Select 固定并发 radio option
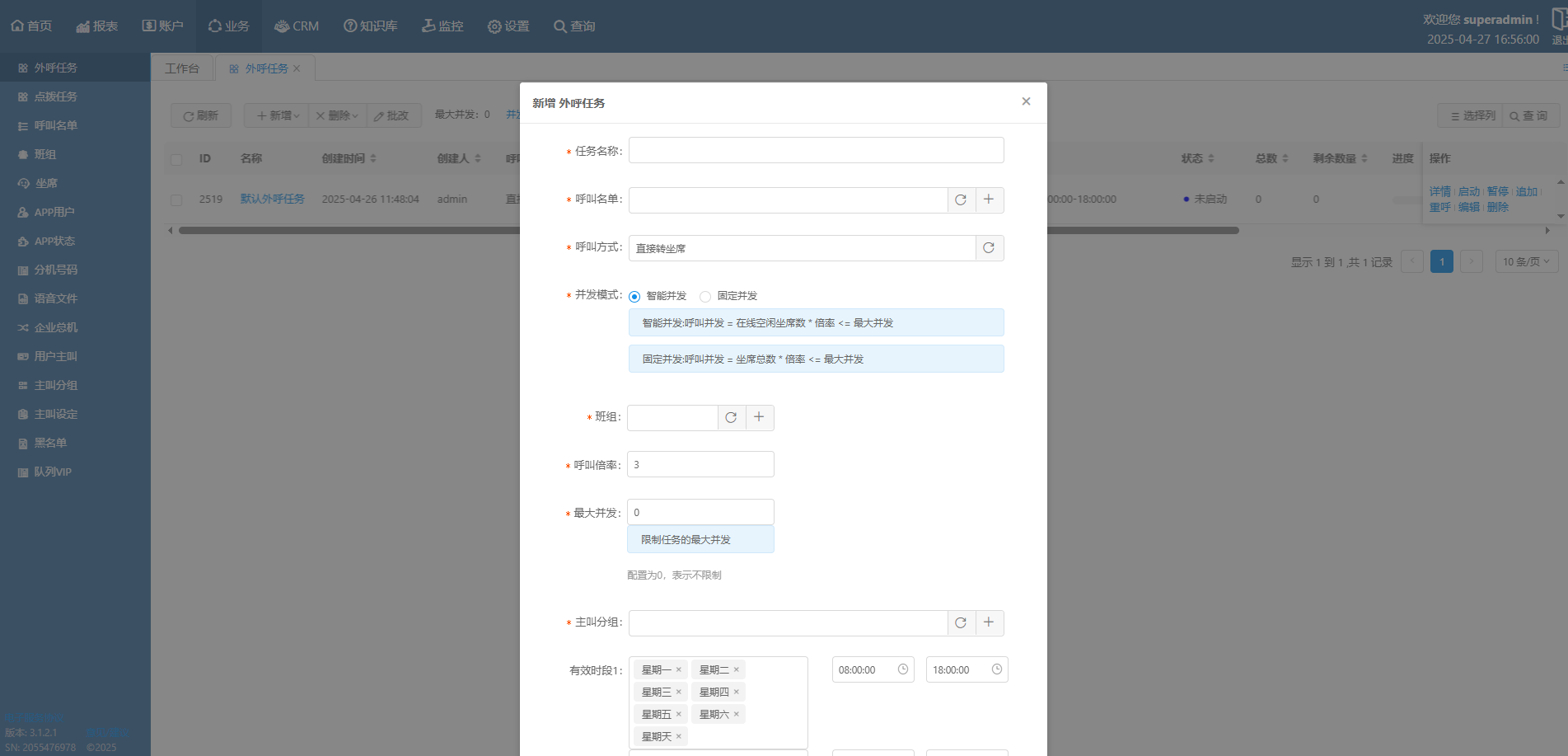 705,297
